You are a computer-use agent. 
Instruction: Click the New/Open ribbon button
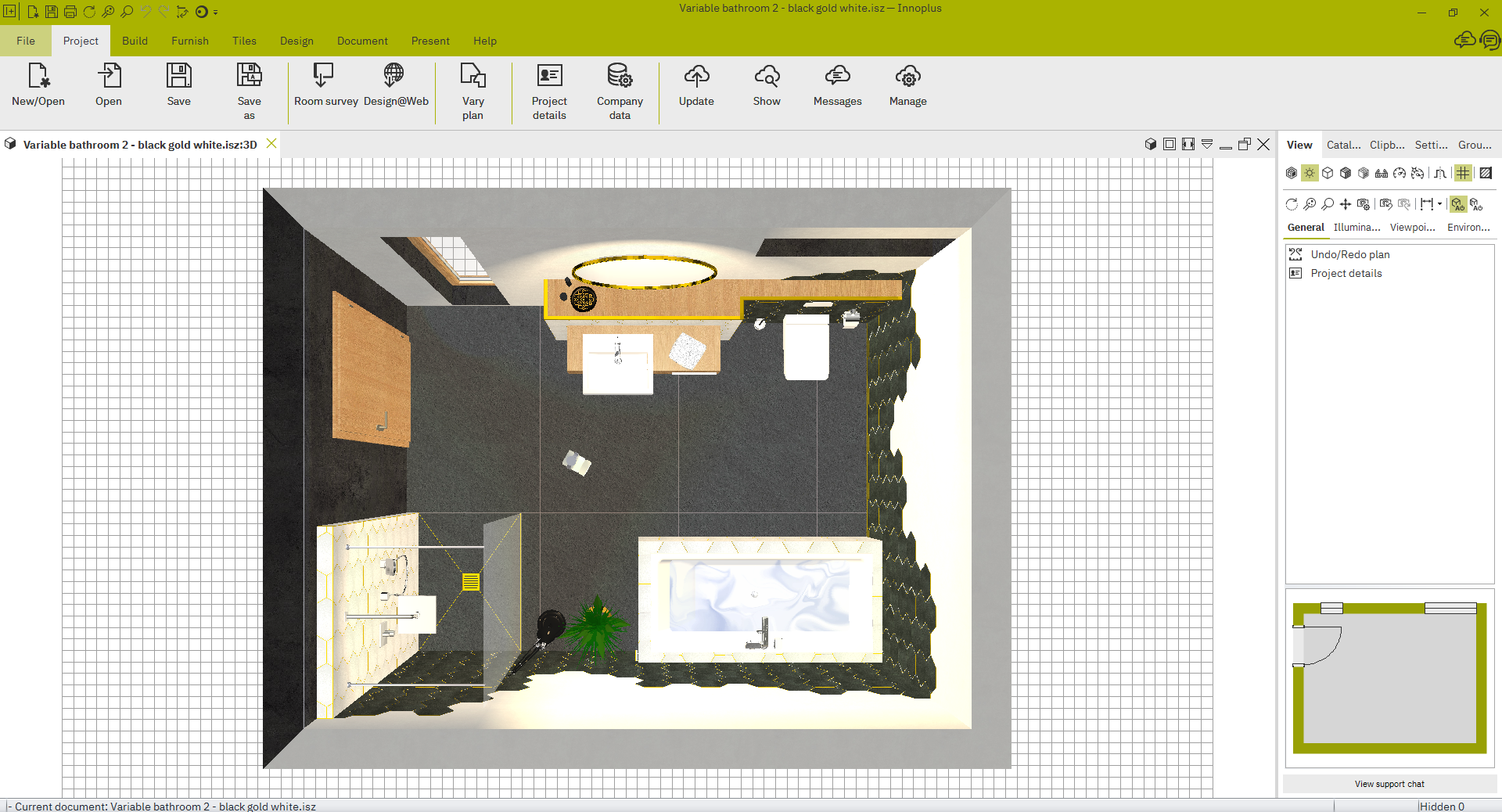(x=38, y=85)
